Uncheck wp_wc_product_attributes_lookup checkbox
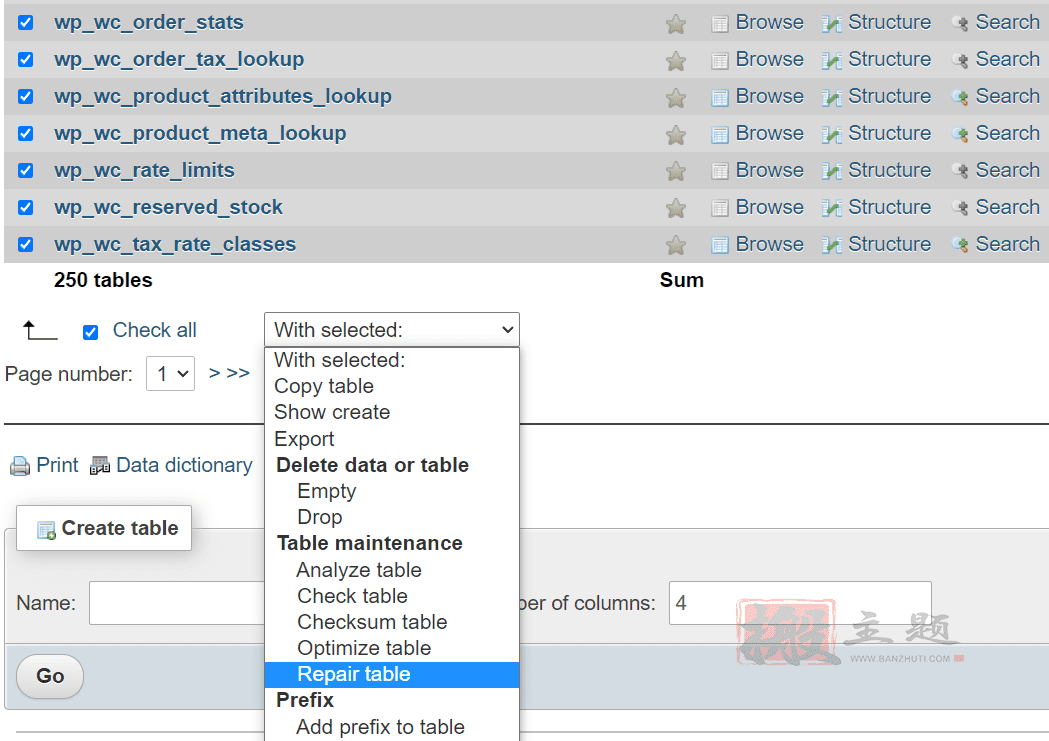Viewport: 1049px width, 741px height. click(25, 96)
